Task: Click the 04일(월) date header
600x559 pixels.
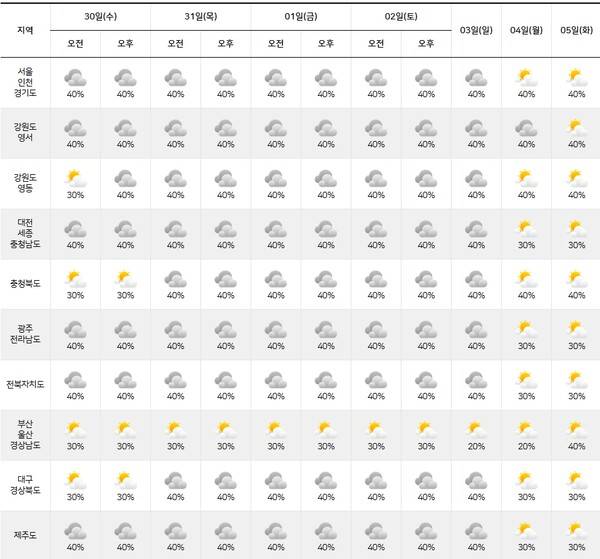Action: coord(526,30)
